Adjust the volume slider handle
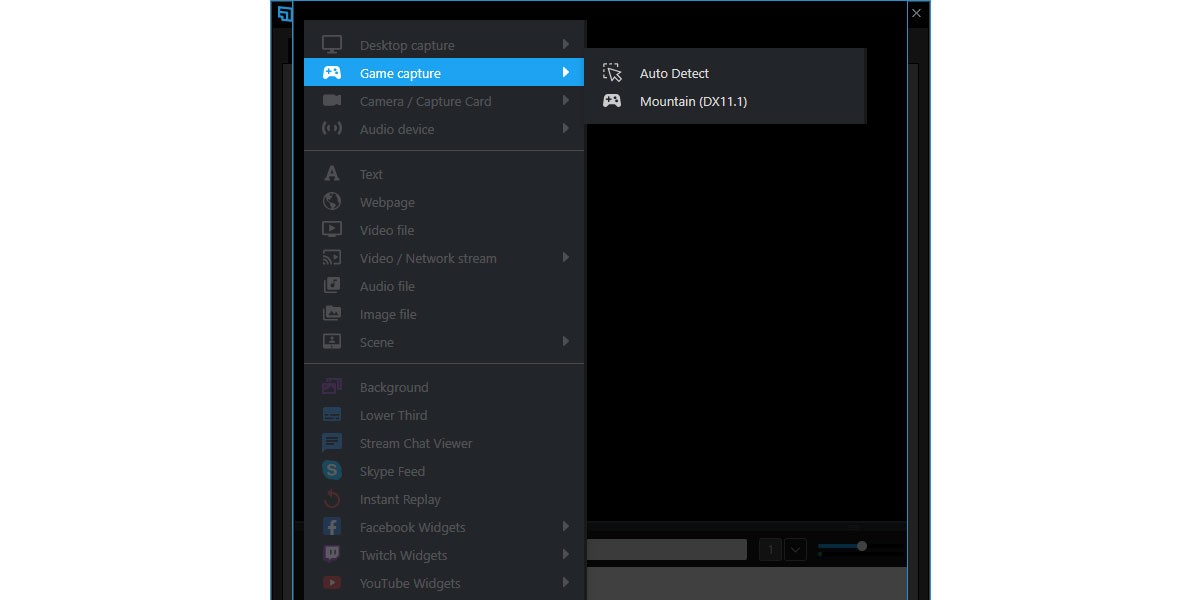 point(861,546)
